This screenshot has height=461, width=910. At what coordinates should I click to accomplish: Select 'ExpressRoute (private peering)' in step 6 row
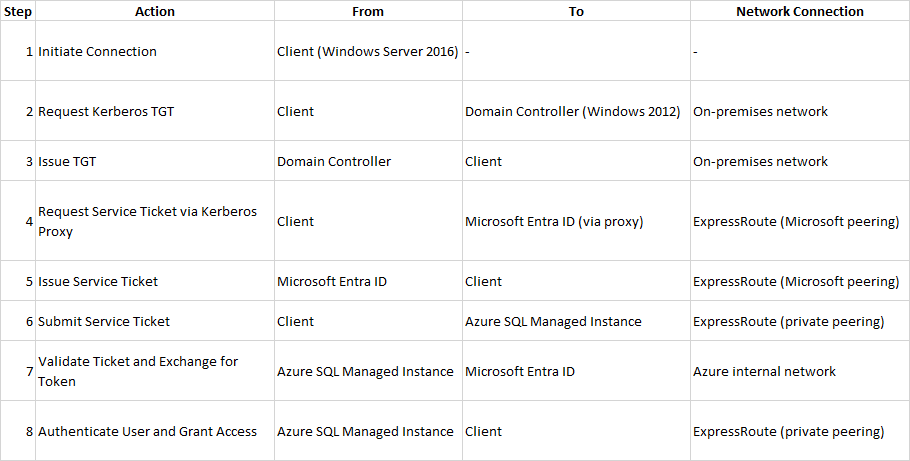[x=800, y=321]
